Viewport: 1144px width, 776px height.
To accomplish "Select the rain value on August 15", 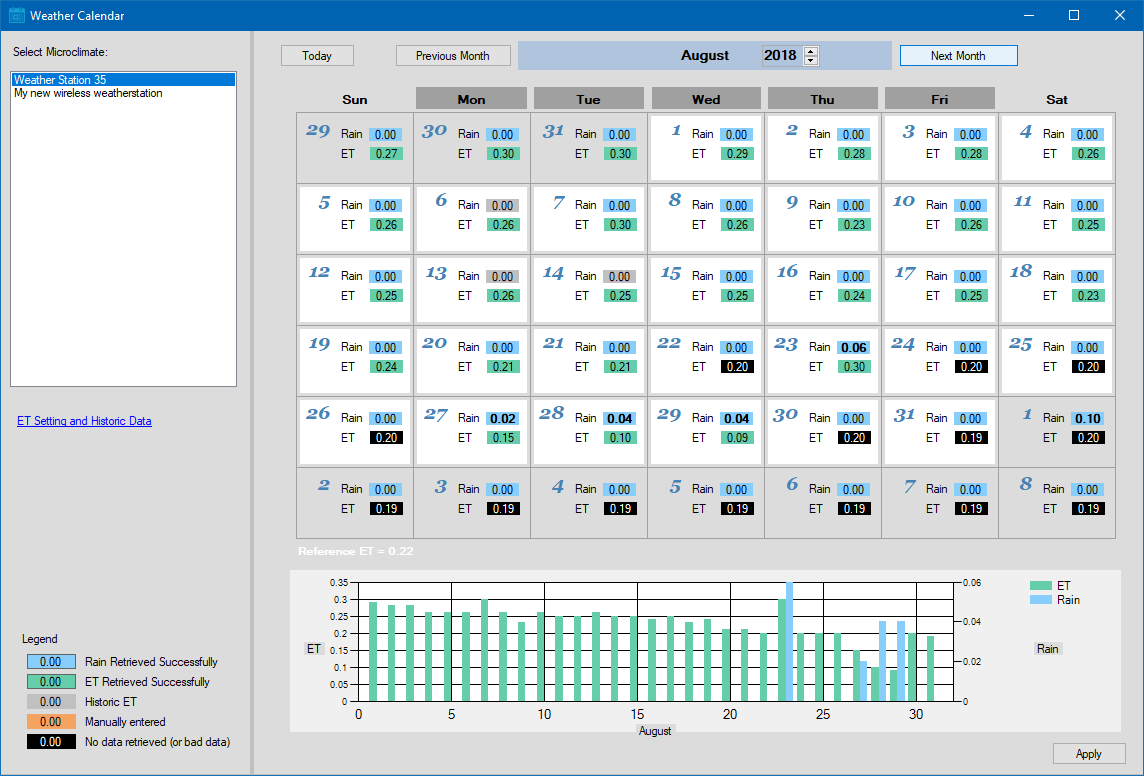I will (737, 276).
